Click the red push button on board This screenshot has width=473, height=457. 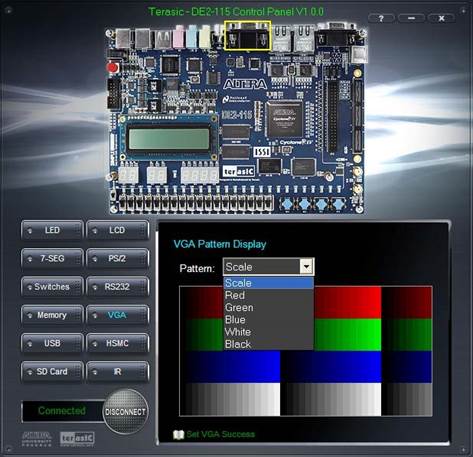(x=112, y=68)
